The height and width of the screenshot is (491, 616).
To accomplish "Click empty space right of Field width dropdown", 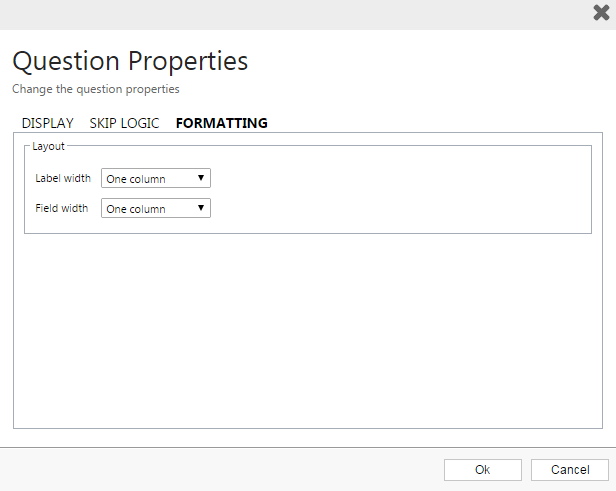I will click(x=400, y=209).
